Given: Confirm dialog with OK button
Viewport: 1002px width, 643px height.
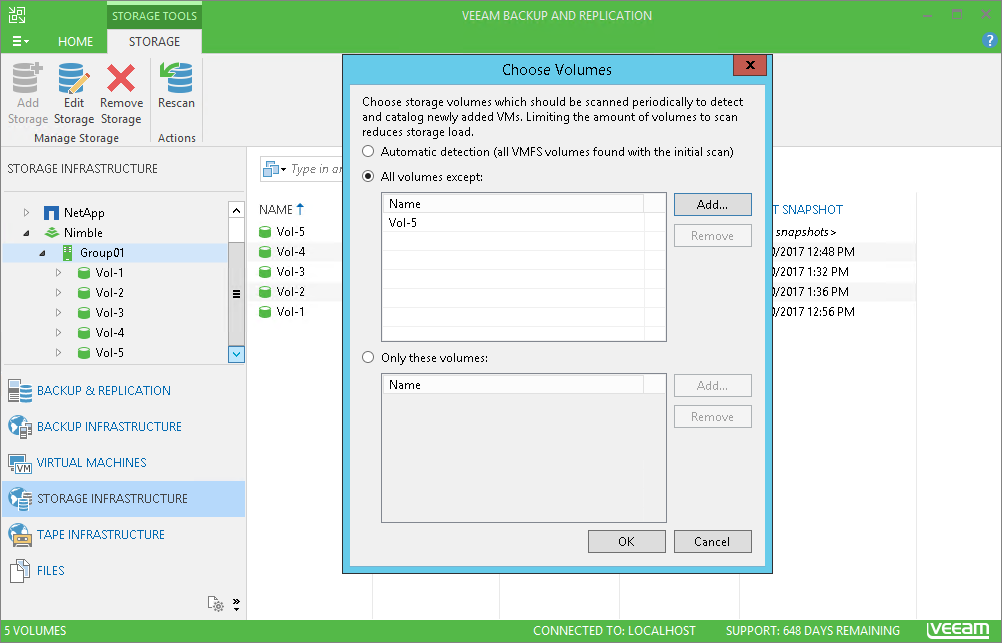Looking at the screenshot, I should (x=626, y=541).
